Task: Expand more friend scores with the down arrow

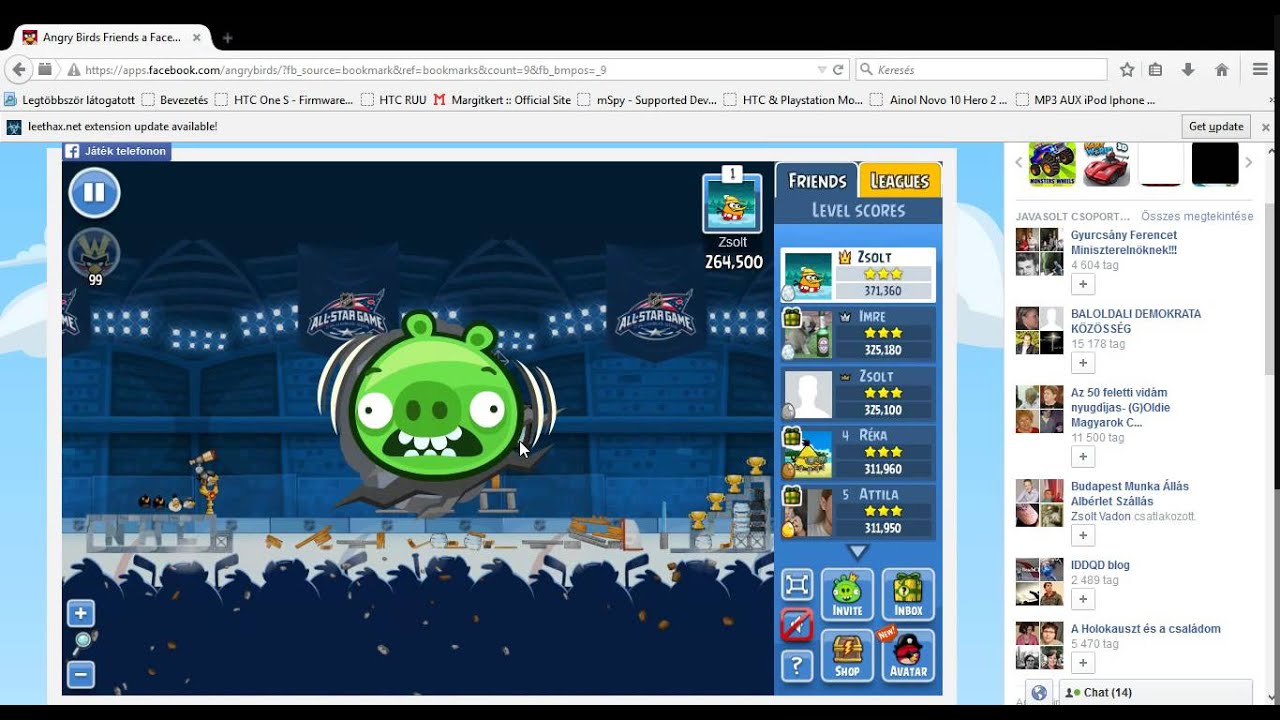Action: coord(858,551)
